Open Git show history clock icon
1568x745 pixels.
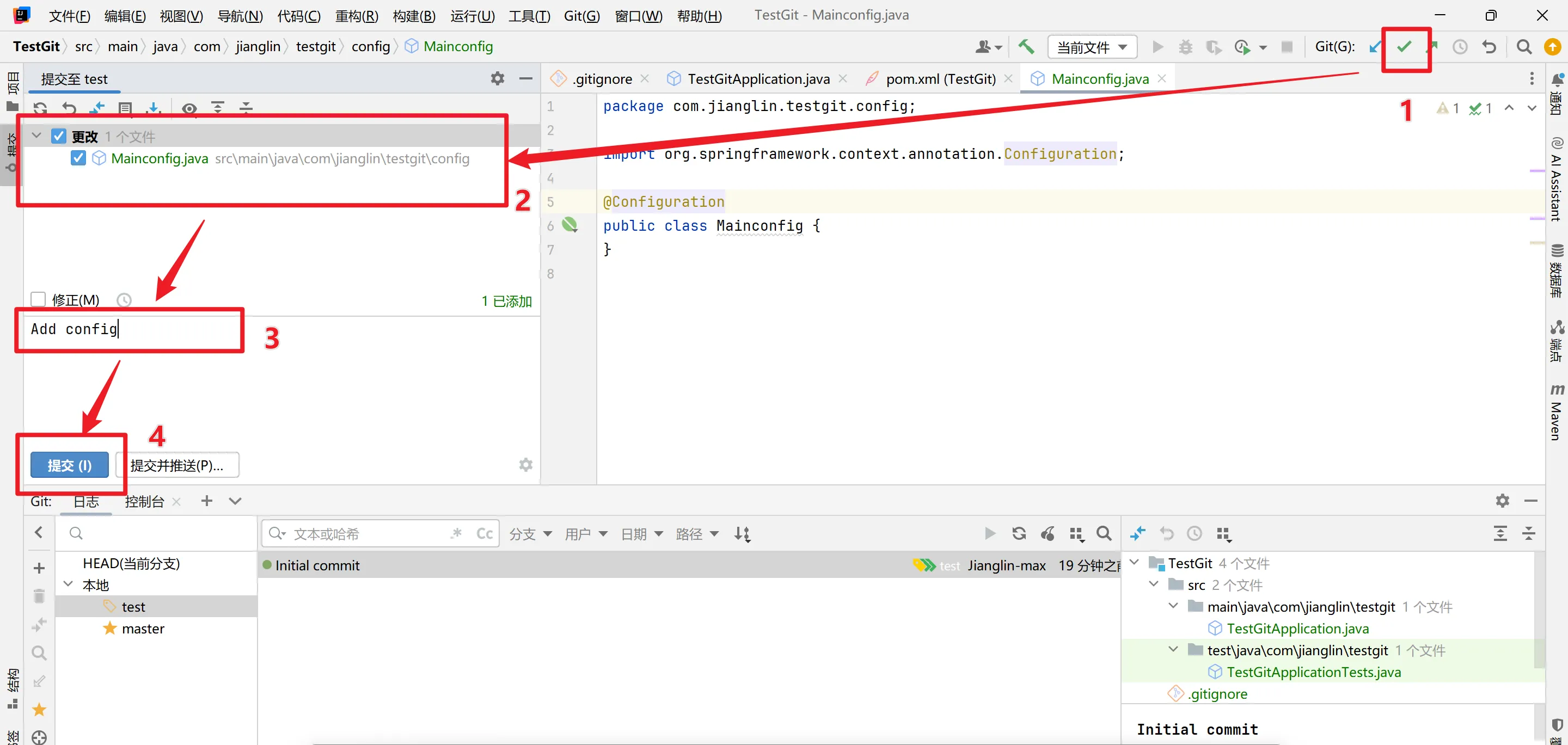pos(1460,47)
